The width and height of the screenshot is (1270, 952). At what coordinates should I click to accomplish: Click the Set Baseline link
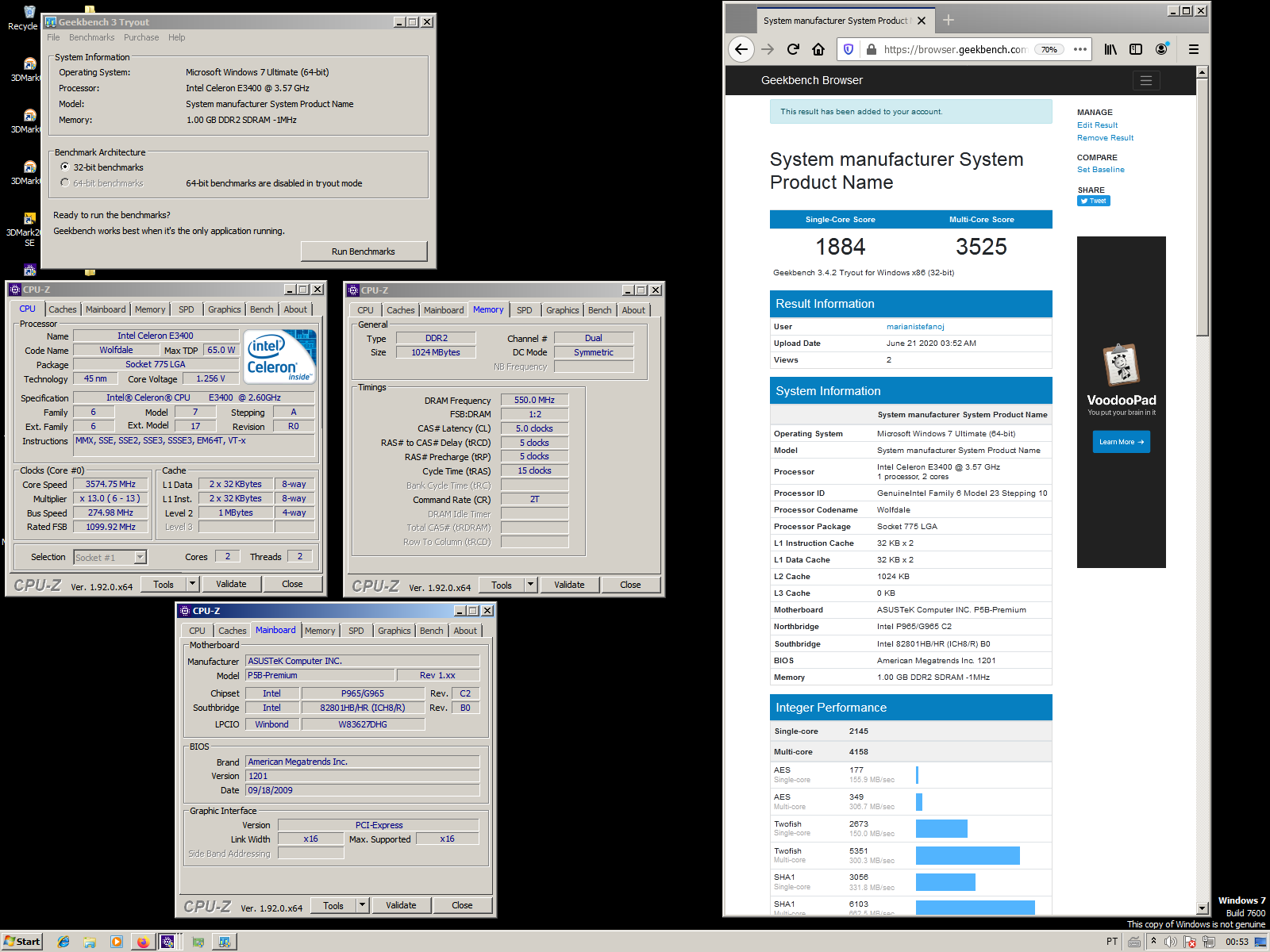click(1100, 170)
